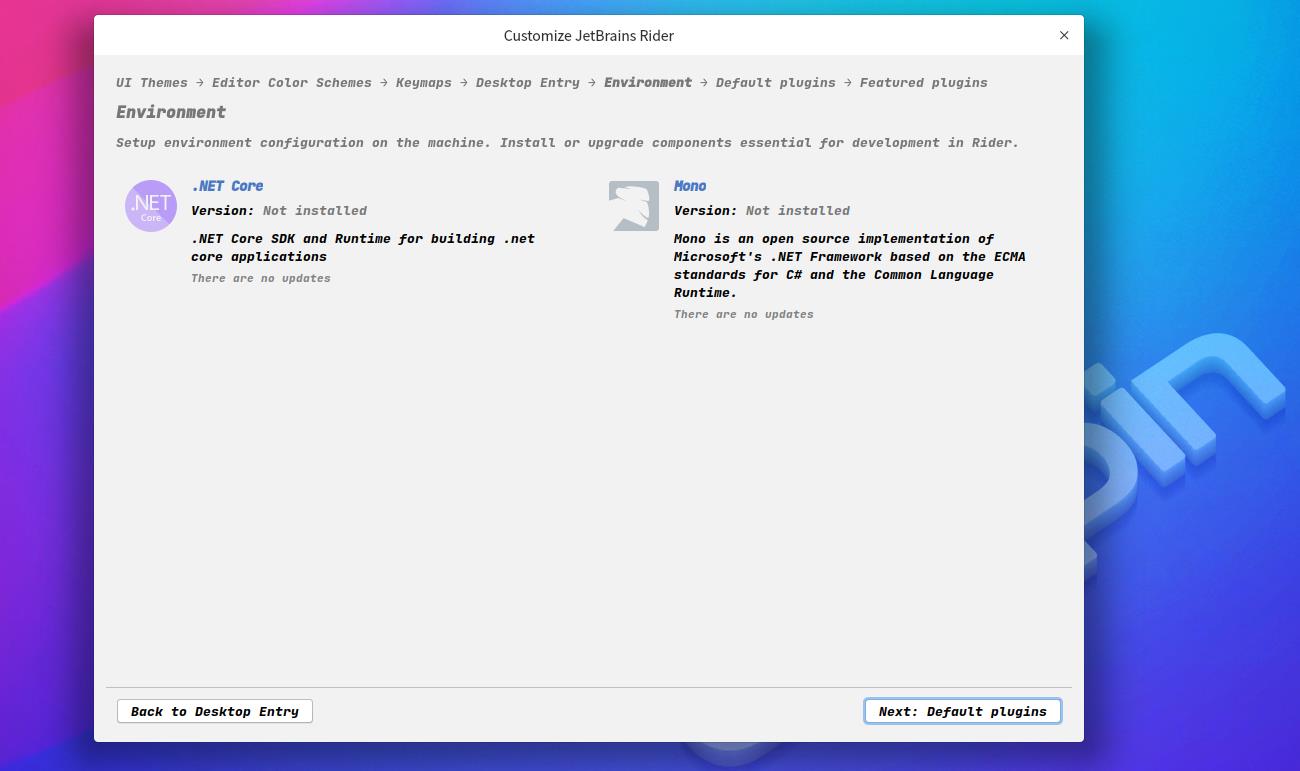
Task: Go Back to Desktop Entry
Action: pyautogui.click(x=215, y=711)
